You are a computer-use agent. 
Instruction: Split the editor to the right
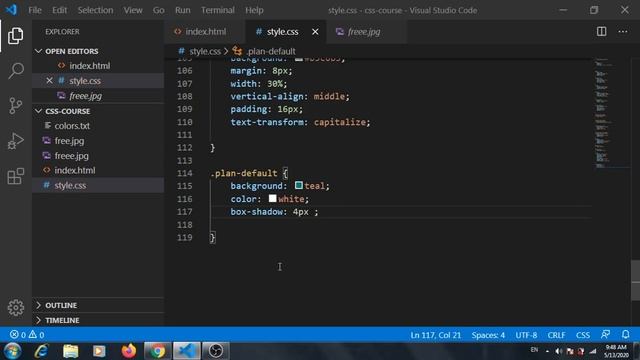[602, 31]
